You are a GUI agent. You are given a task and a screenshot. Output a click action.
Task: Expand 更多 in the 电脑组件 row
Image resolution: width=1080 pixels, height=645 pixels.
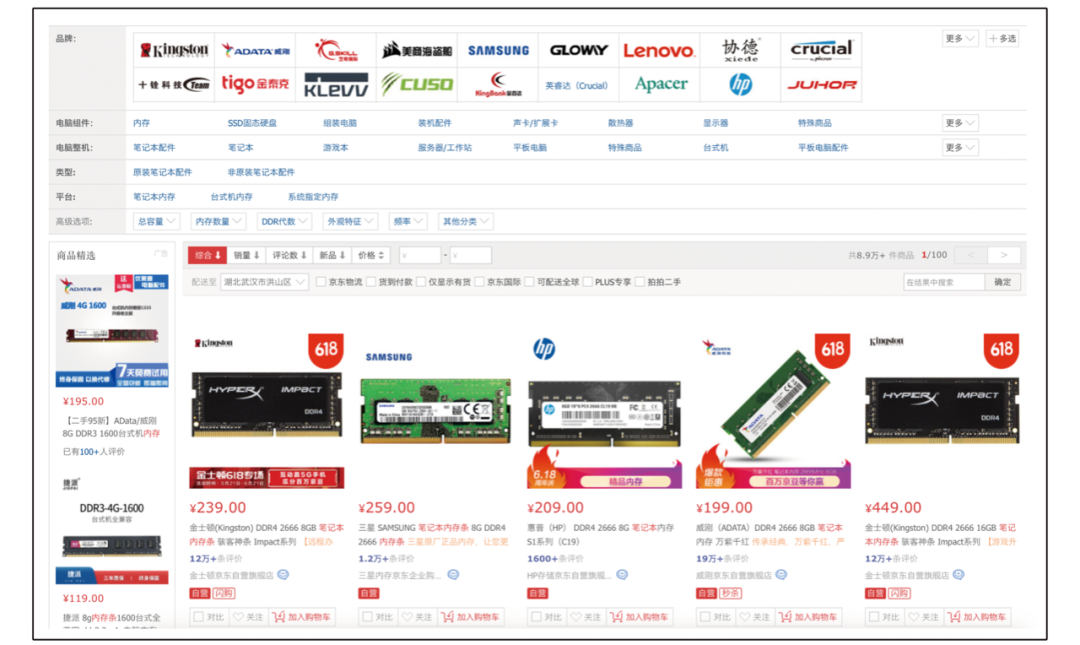tap(960, 123)
